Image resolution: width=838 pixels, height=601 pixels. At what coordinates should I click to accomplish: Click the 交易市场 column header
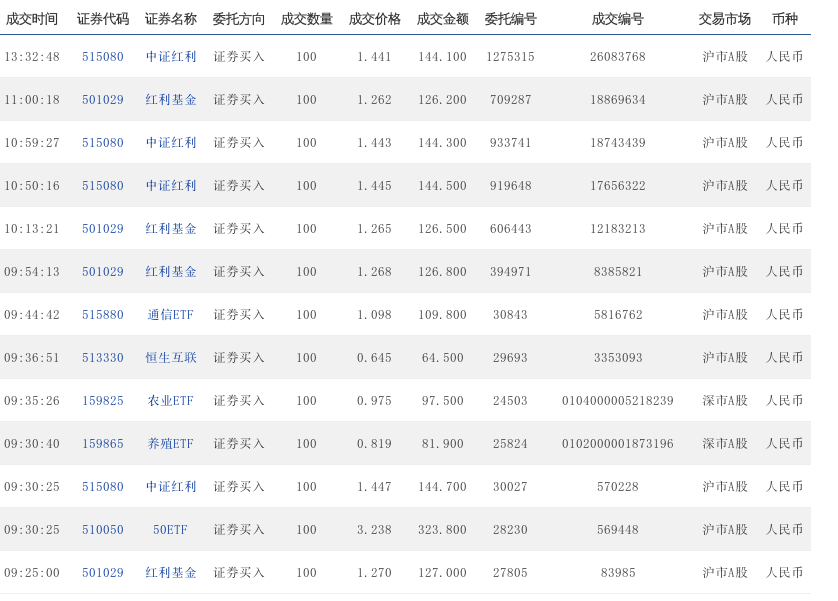(x=725, y=19)
